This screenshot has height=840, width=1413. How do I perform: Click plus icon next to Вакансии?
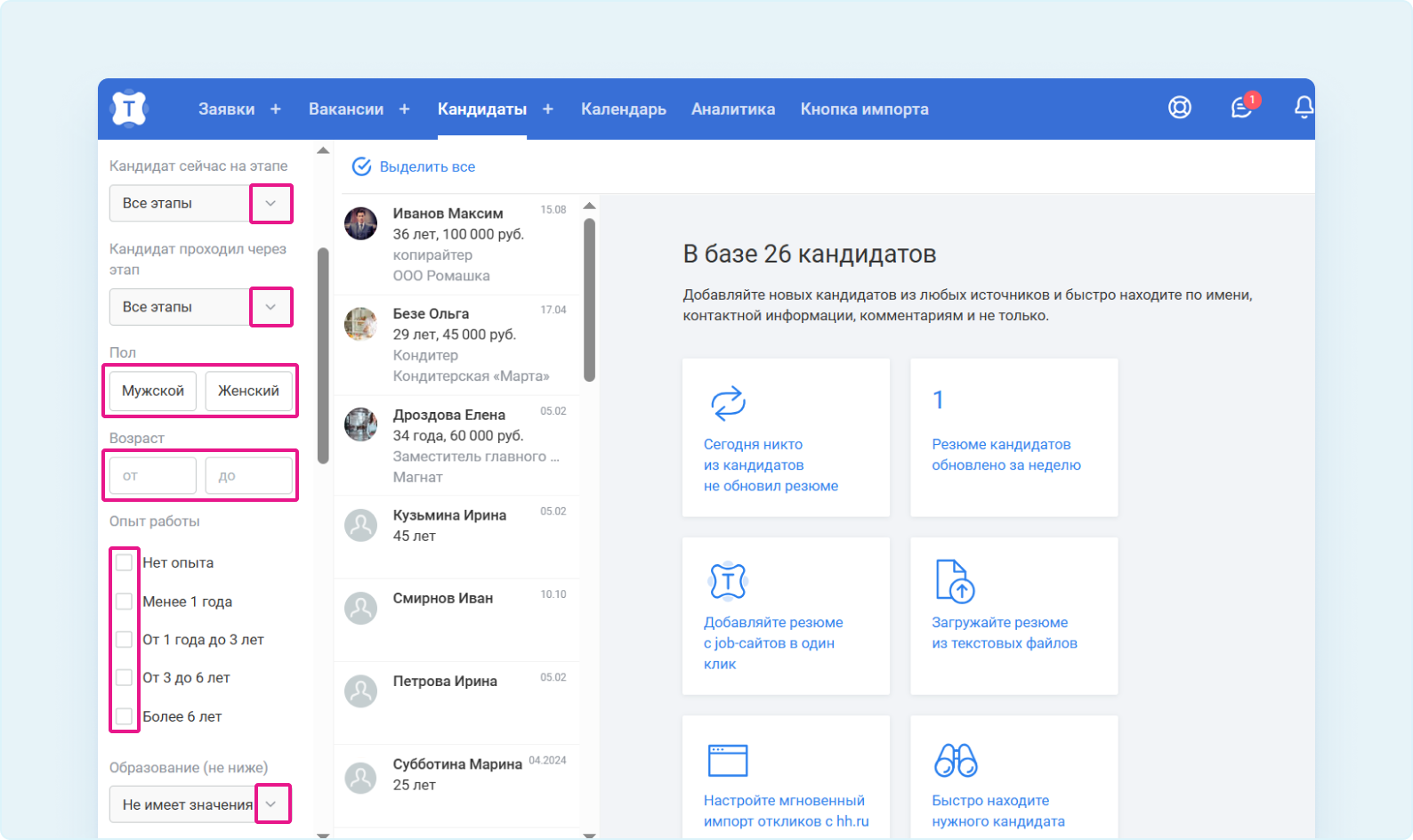click(x=405, y=109)
